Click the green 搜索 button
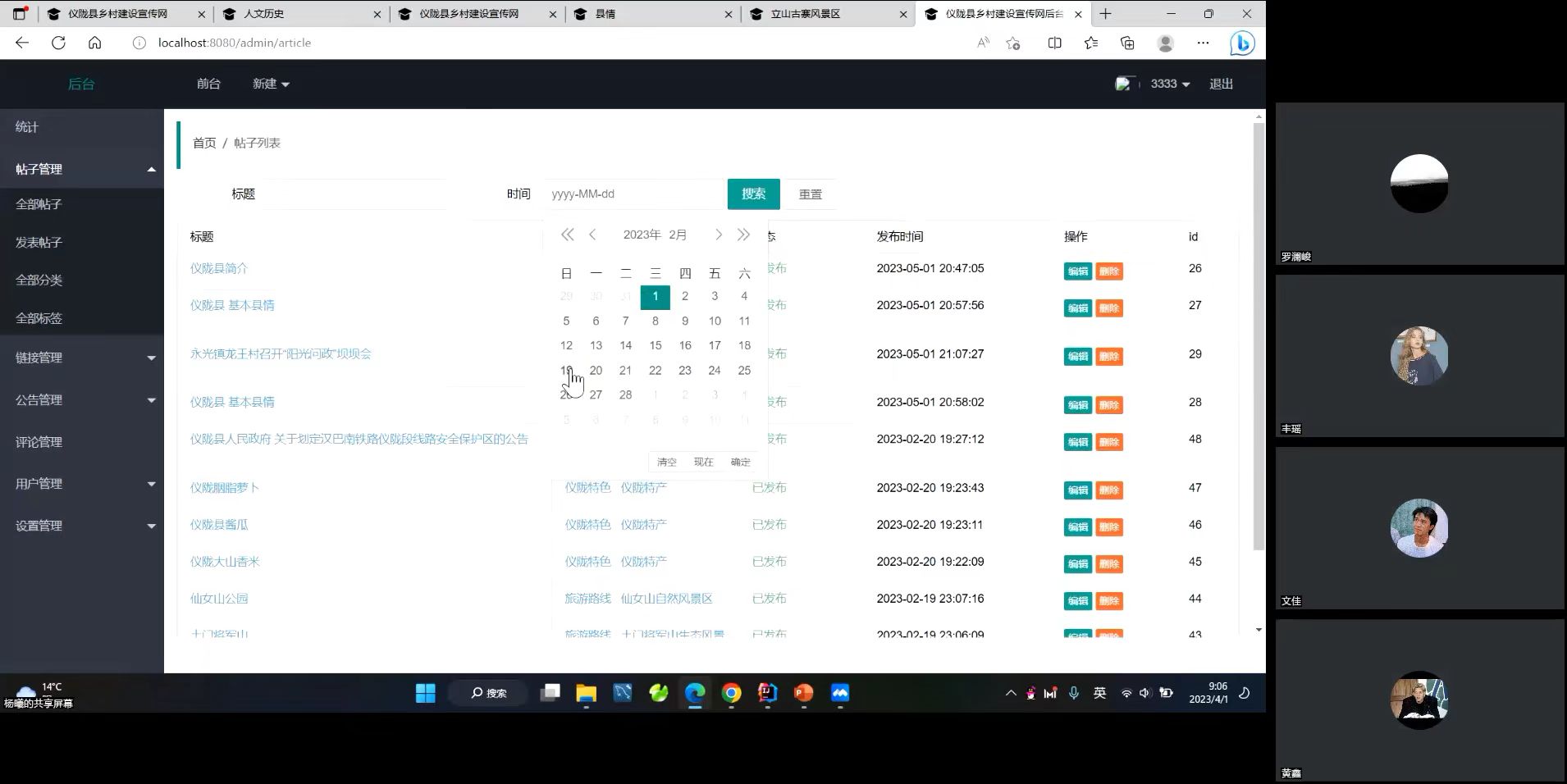Screen dimensions: 1567x784 pyautogui.click(x=753, y=194)
